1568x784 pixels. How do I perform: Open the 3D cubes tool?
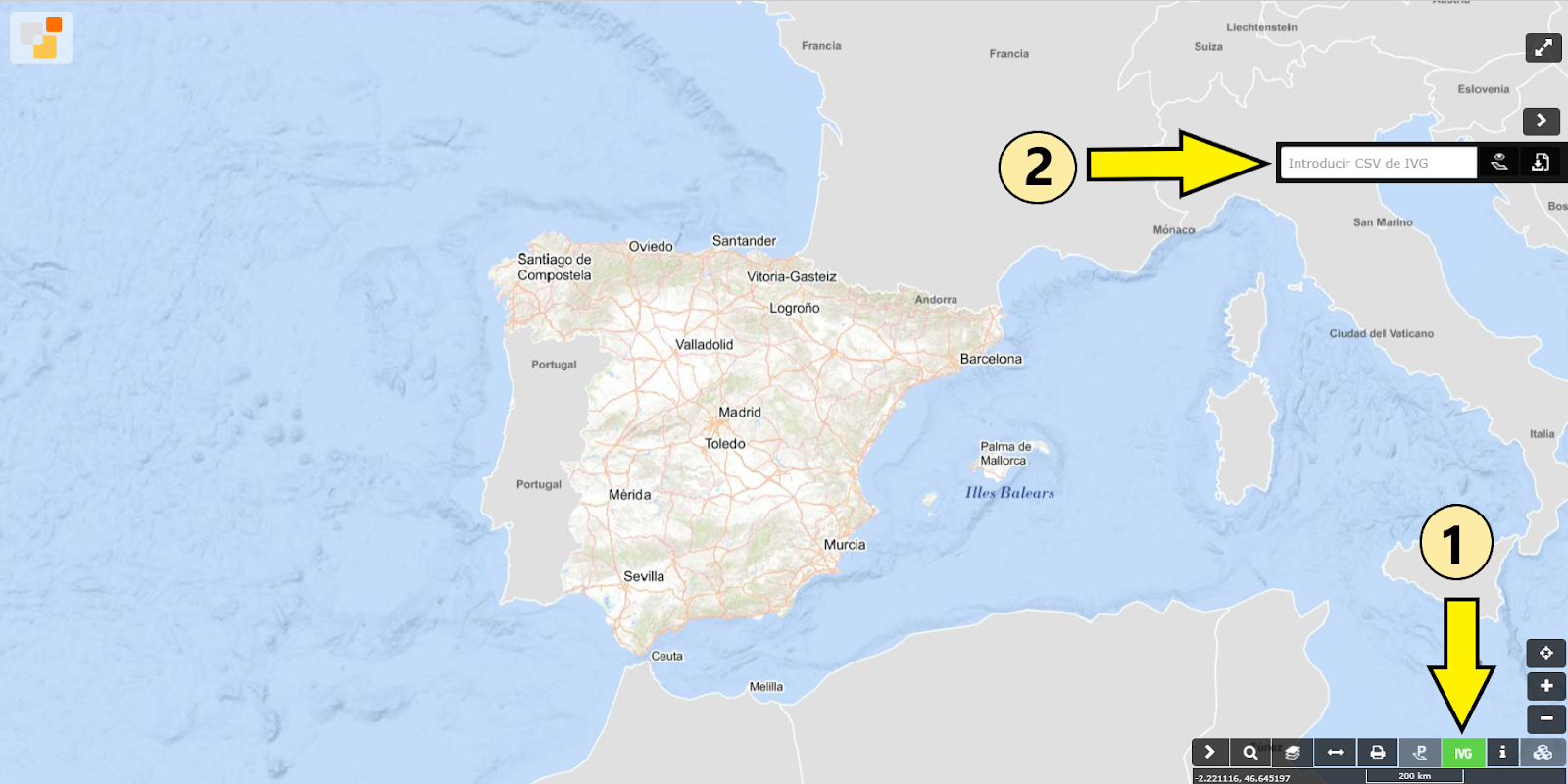(1543, 752)
